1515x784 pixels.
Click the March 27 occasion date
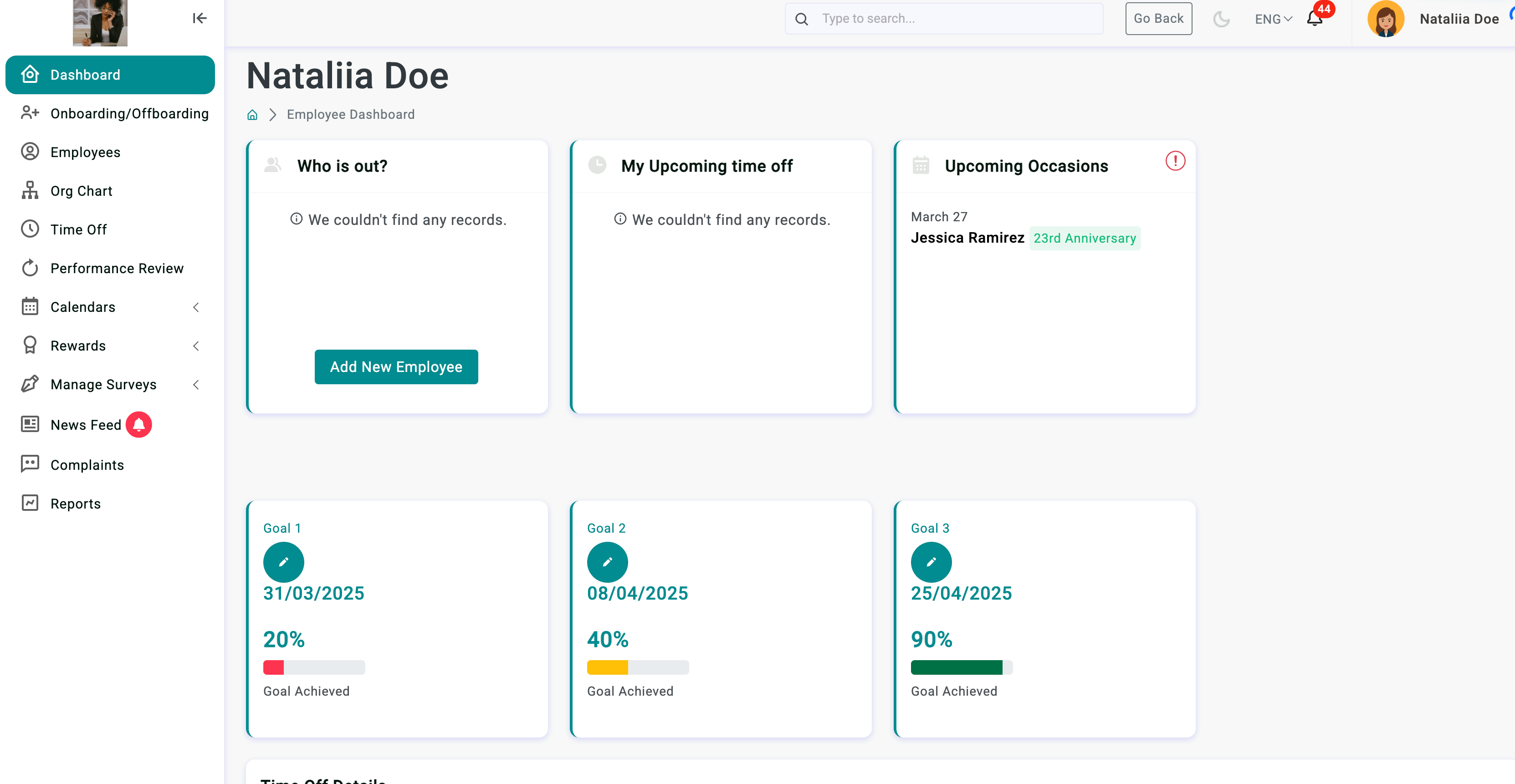click(x=939, y=217)
